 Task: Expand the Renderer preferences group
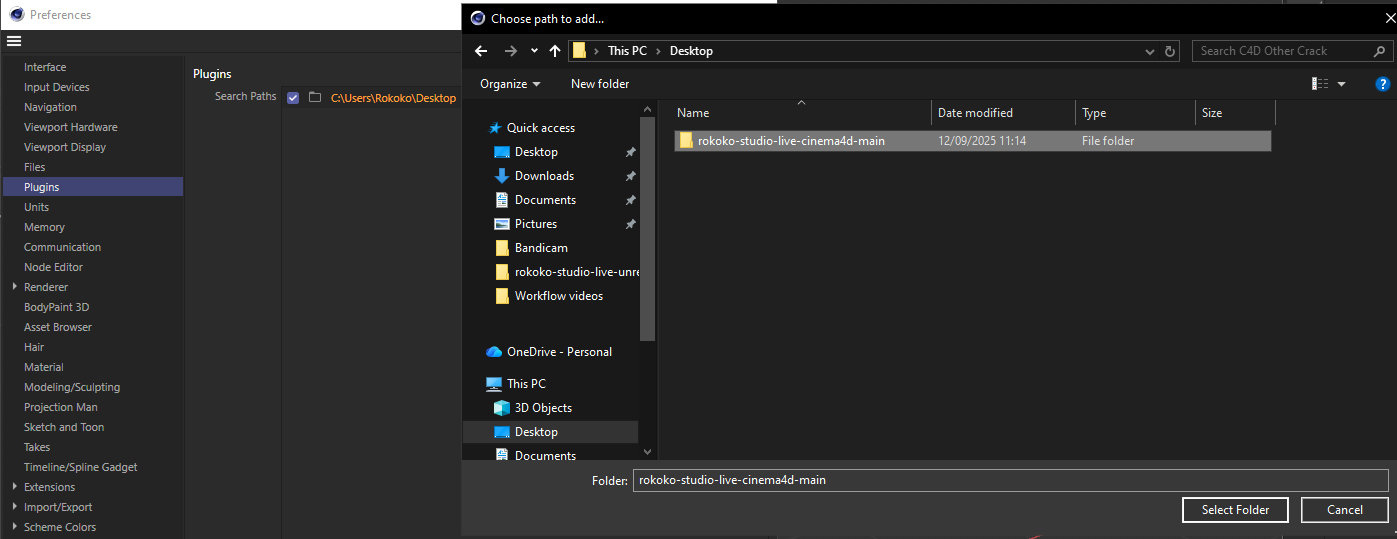14,287
